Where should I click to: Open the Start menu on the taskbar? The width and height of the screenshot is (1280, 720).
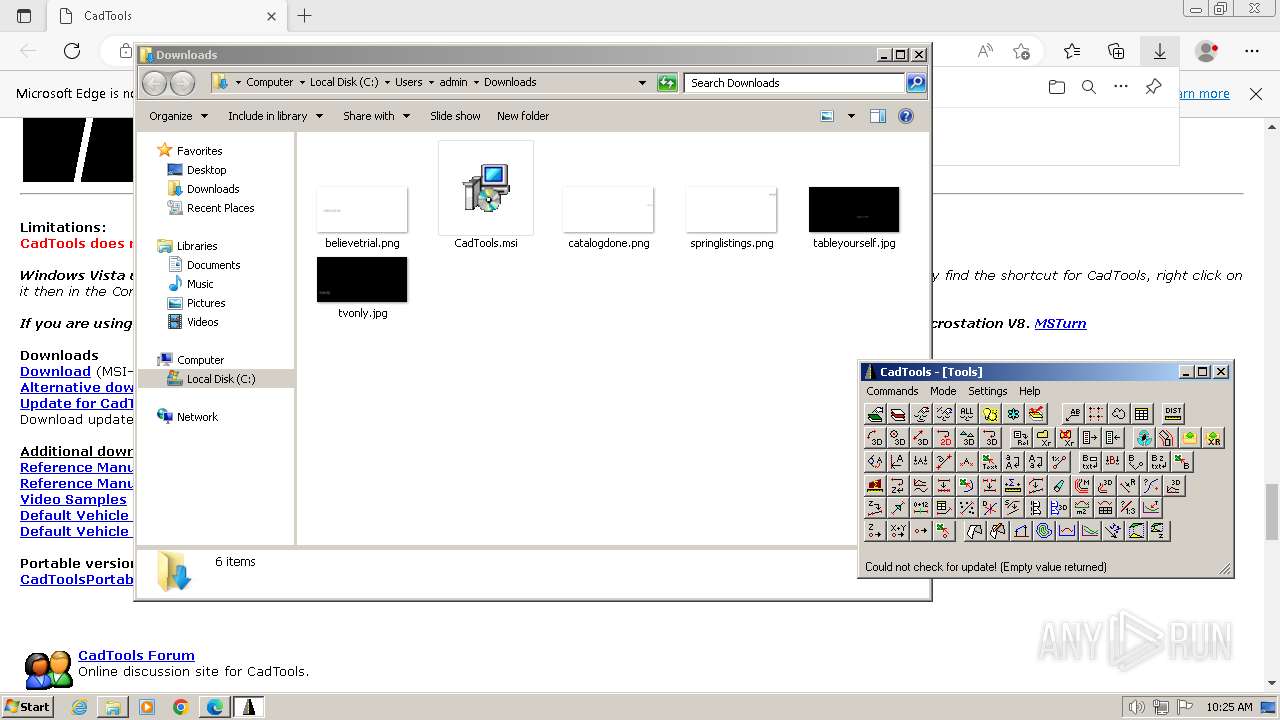[27, 707]
